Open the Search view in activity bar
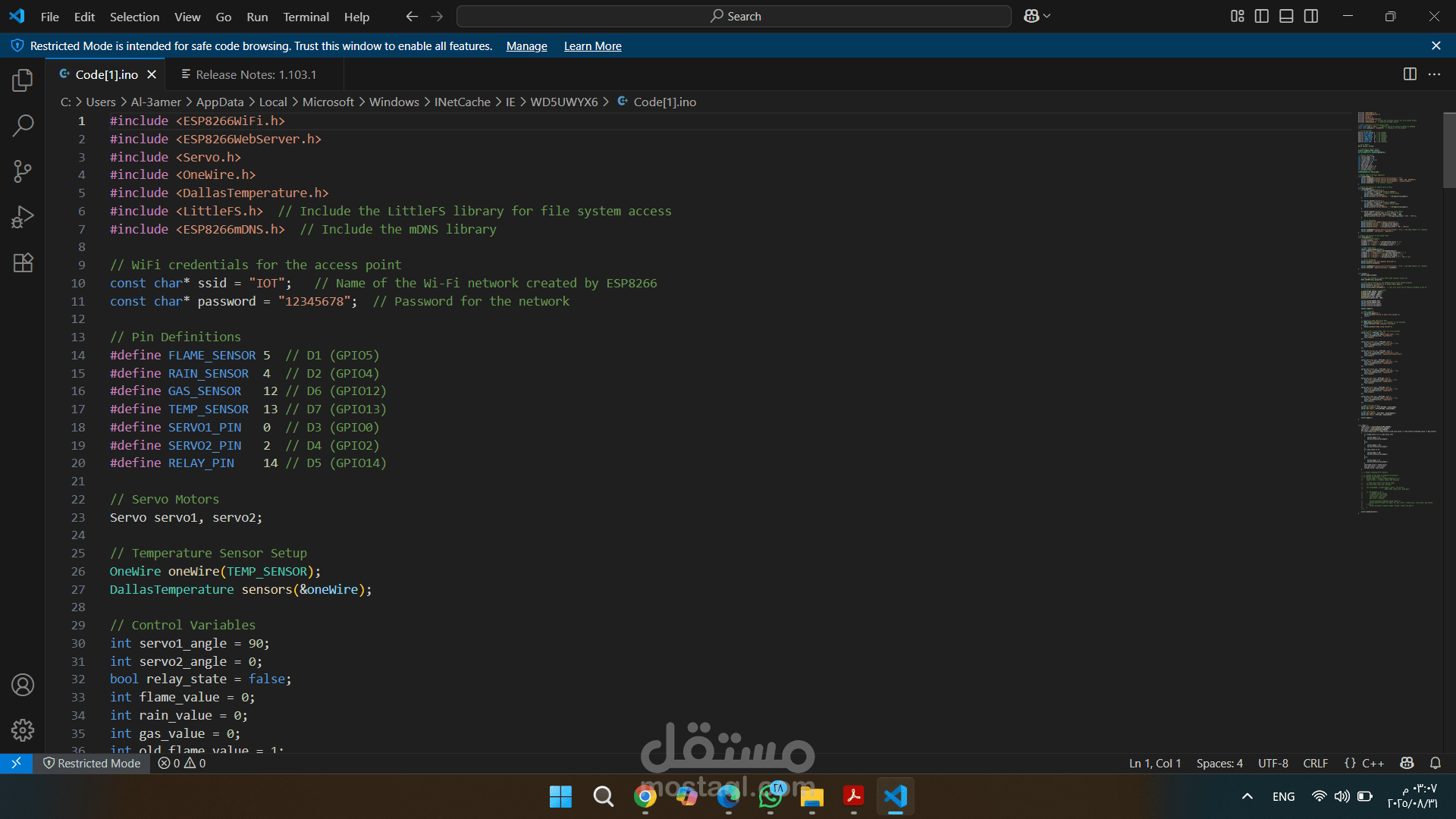 coord(23,125)
